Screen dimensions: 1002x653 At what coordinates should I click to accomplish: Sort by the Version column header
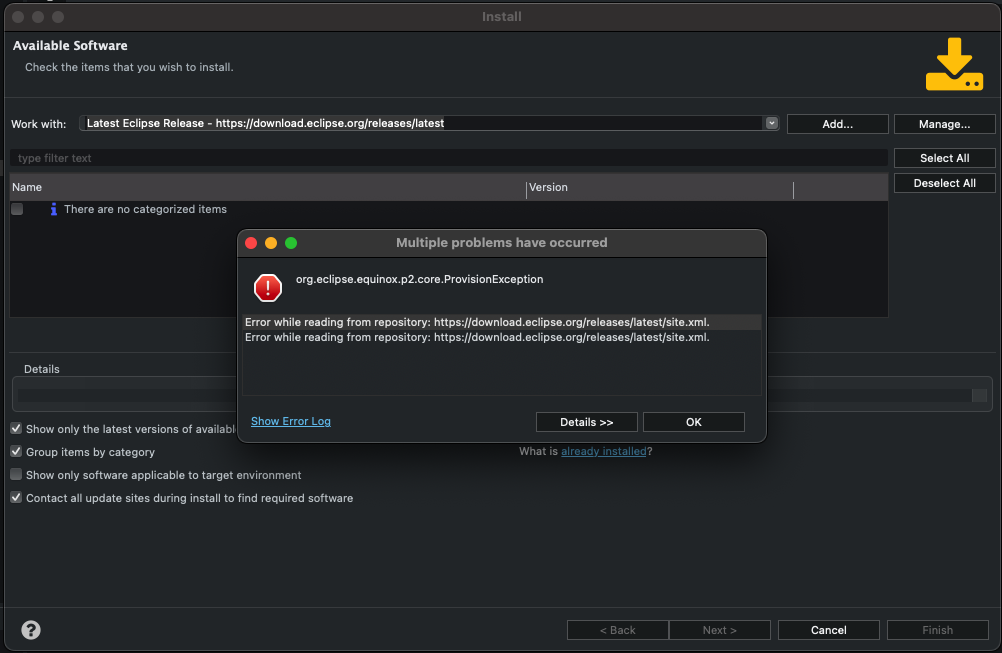click(x=659, y=187)
